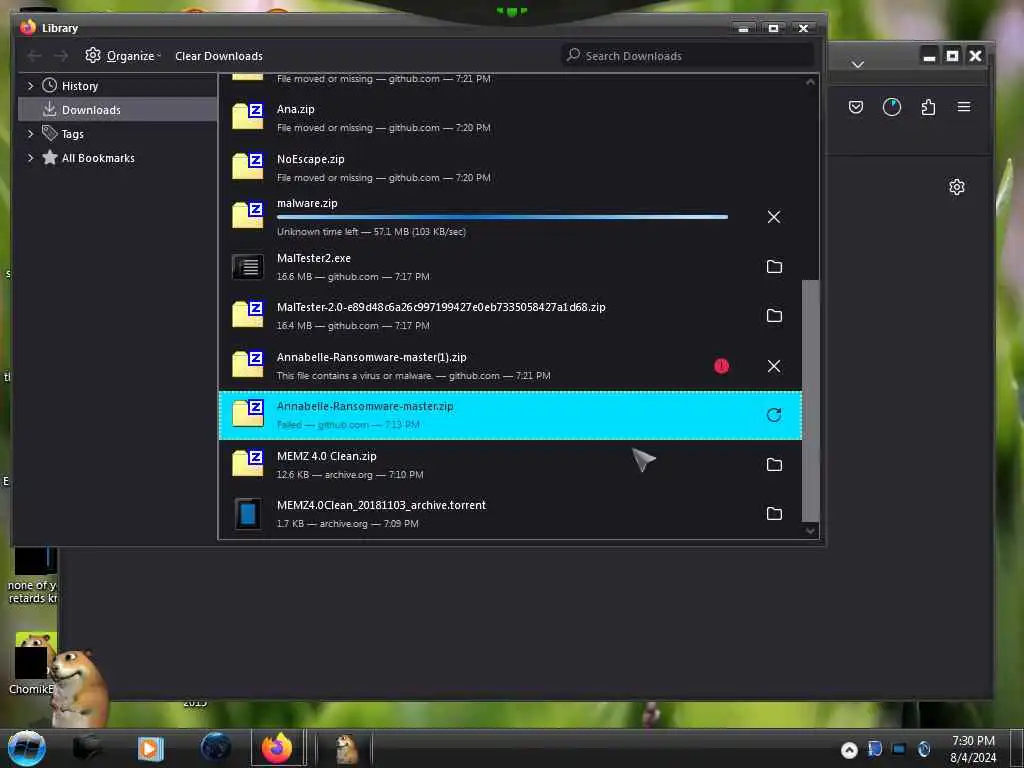This screenshot has height=768, width=1024.
Task: Expand the All Bookmarks tree node
Action: (30, 158)
